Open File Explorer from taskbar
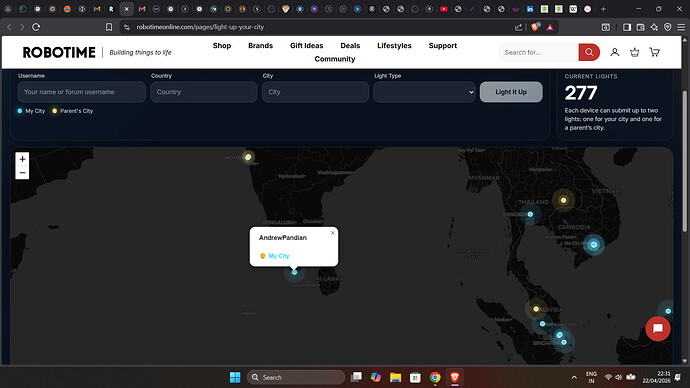The height and width of the screenshot is (388, 690). tap(395, 377)
